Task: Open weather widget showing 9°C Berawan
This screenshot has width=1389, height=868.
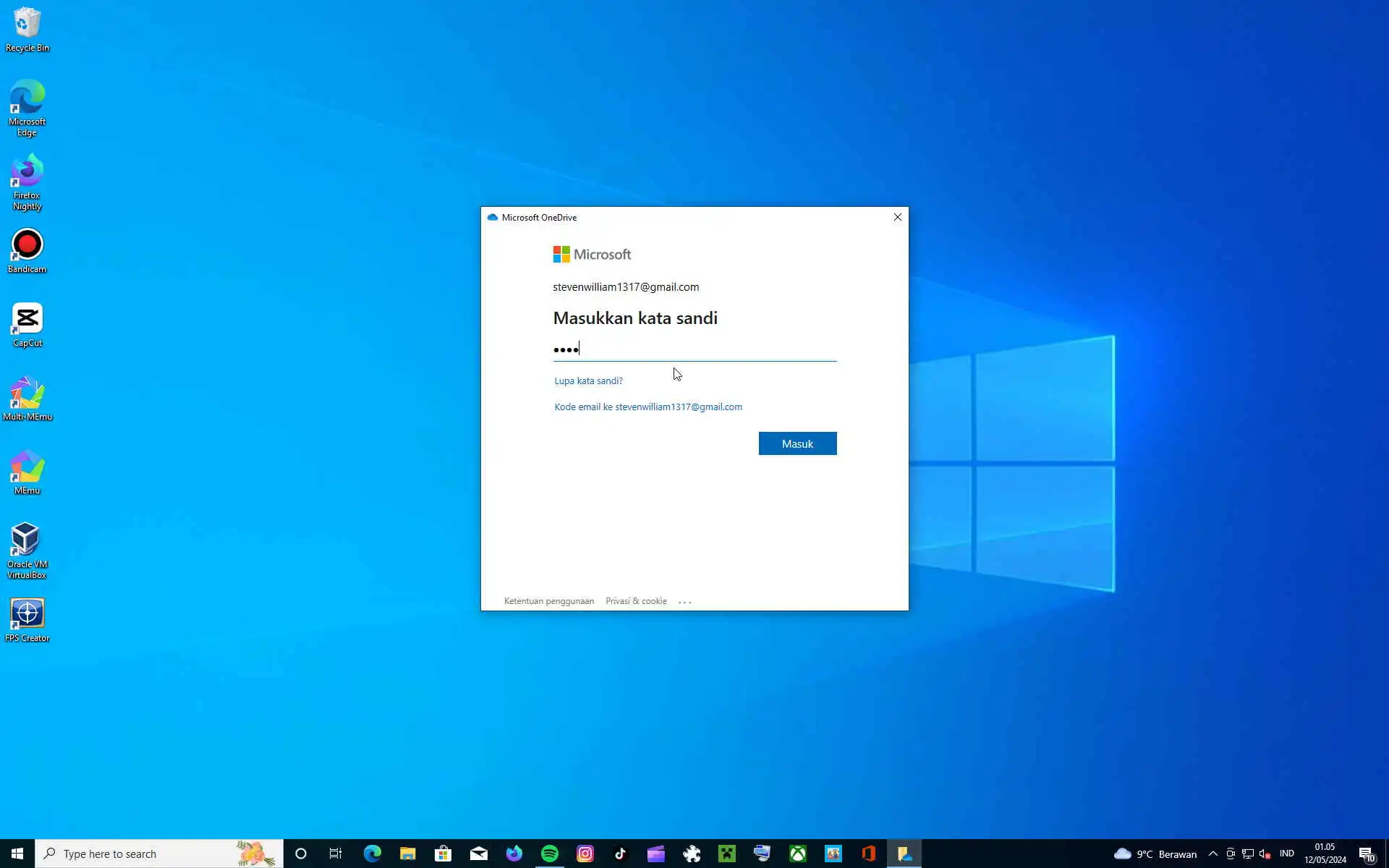Action: click(1155, 854)
